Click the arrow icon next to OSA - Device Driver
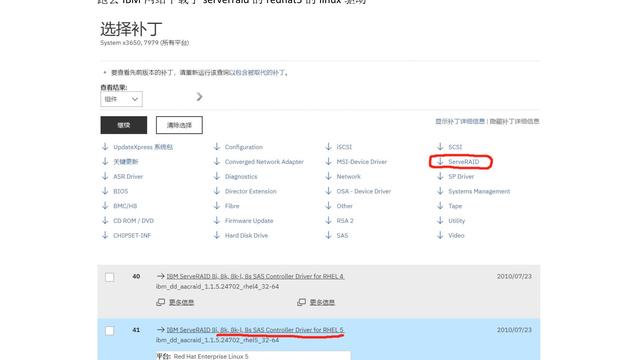This screenshot has width=640, height=360. click(329, 191)
